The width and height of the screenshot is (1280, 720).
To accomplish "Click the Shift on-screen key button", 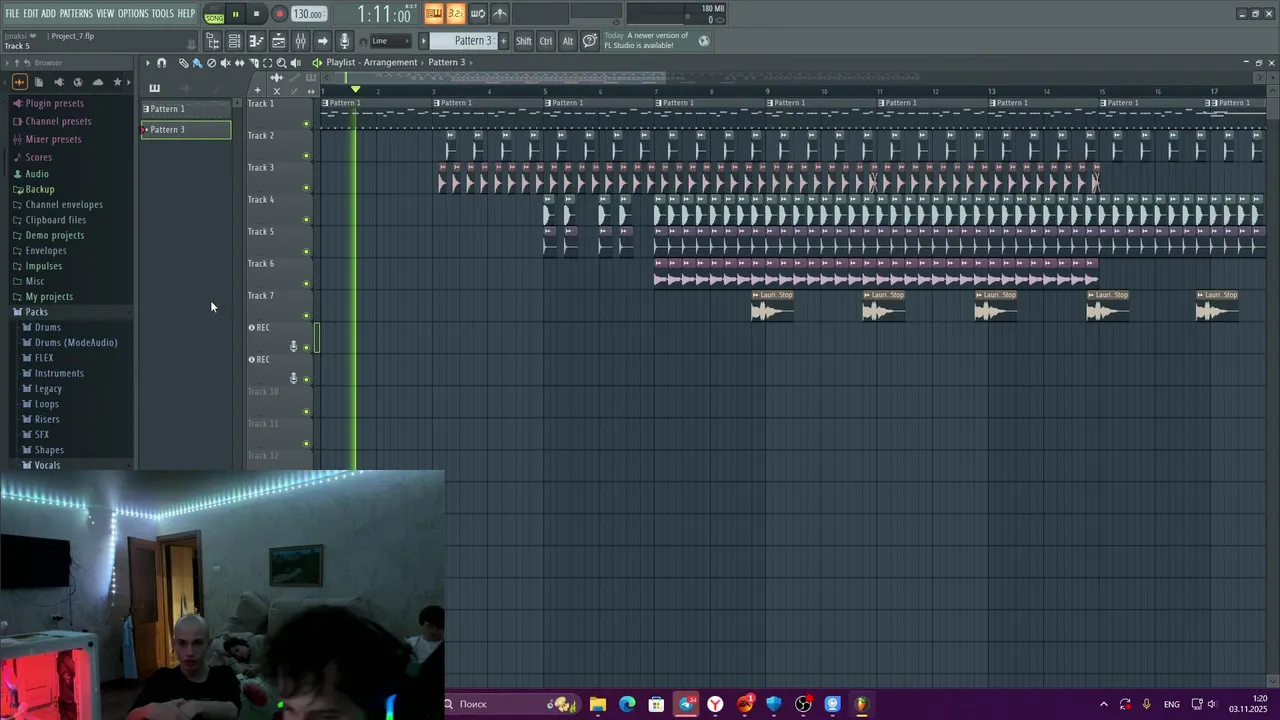I will click(524, 41).
